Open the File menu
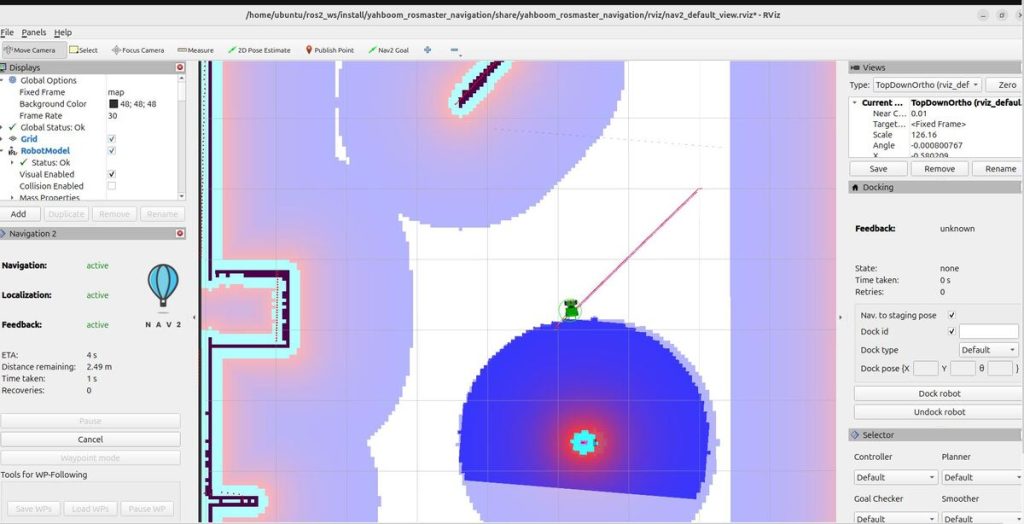The height and width of the screenshot is (524, 1024). (x=7, y=32)
